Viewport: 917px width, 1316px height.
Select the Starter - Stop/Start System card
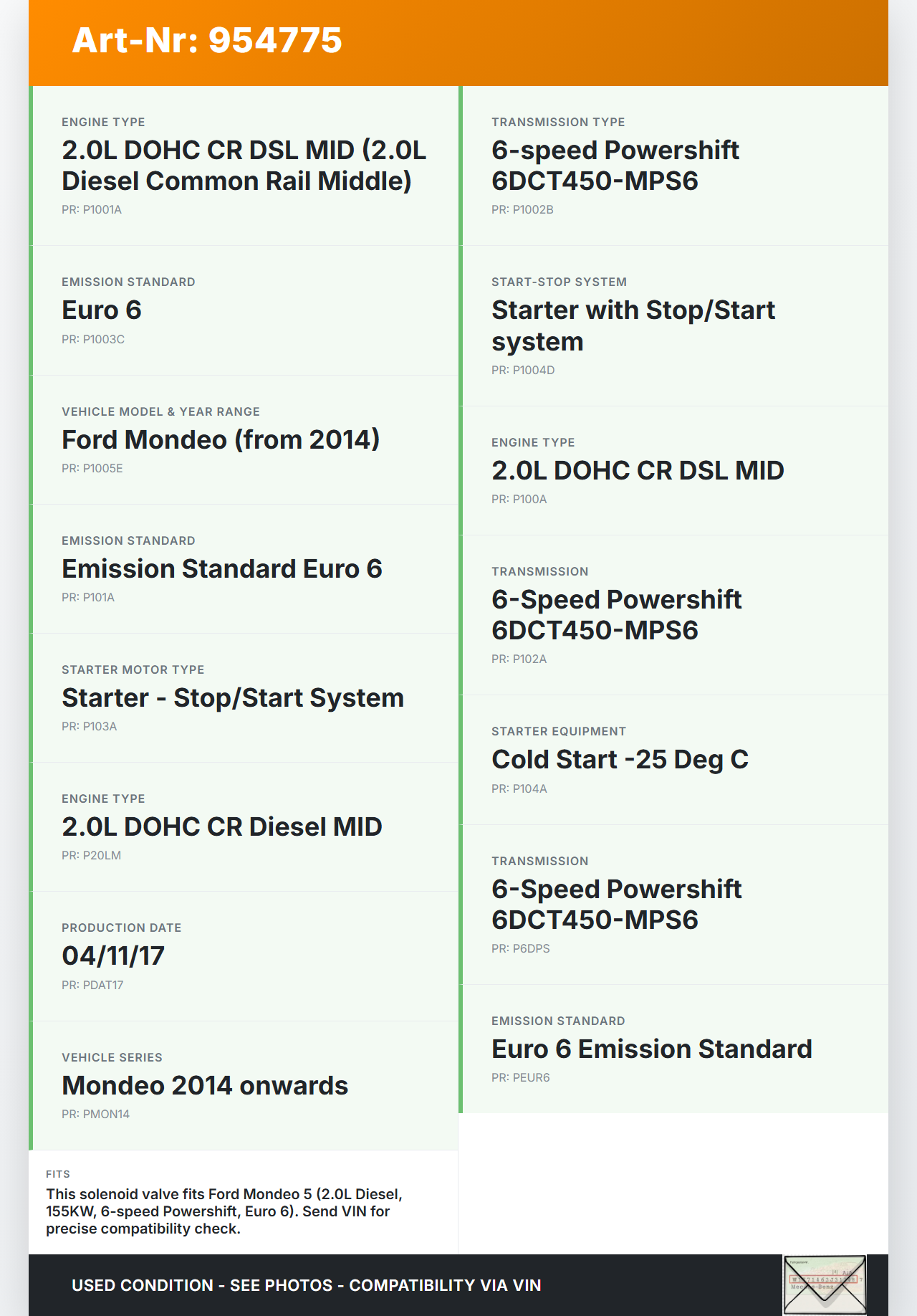pyautogui.click(x=244, y=697)
